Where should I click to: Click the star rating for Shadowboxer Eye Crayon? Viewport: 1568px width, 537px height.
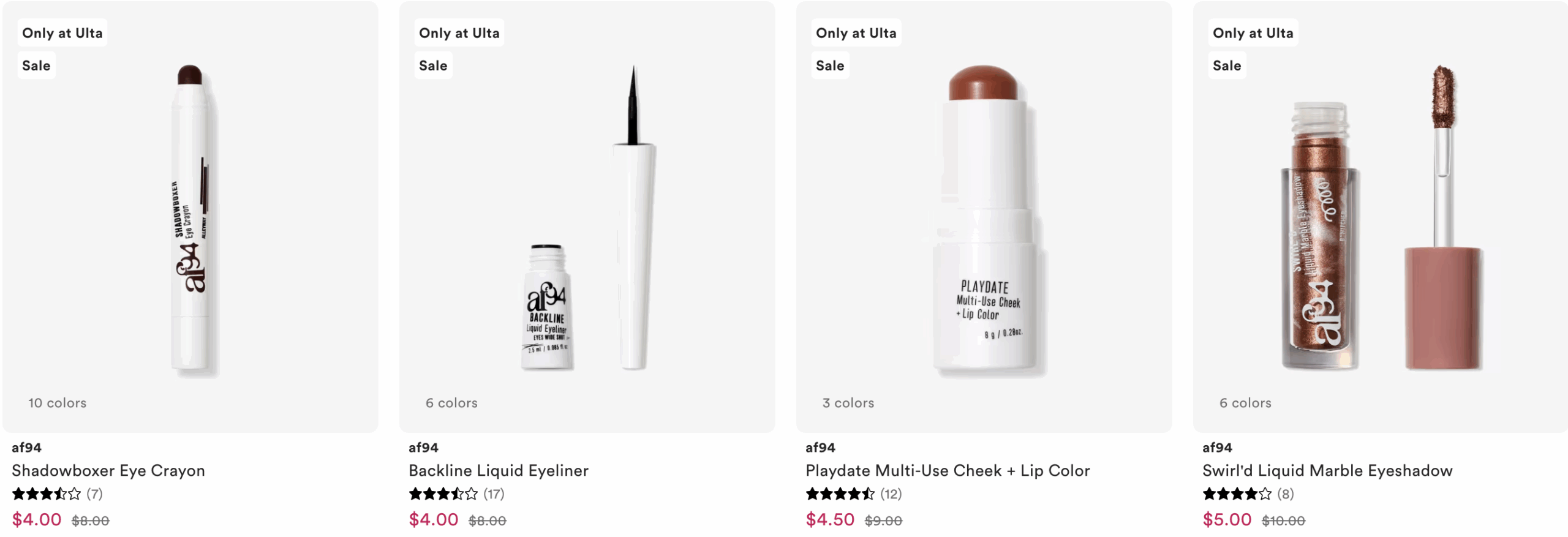47,494
